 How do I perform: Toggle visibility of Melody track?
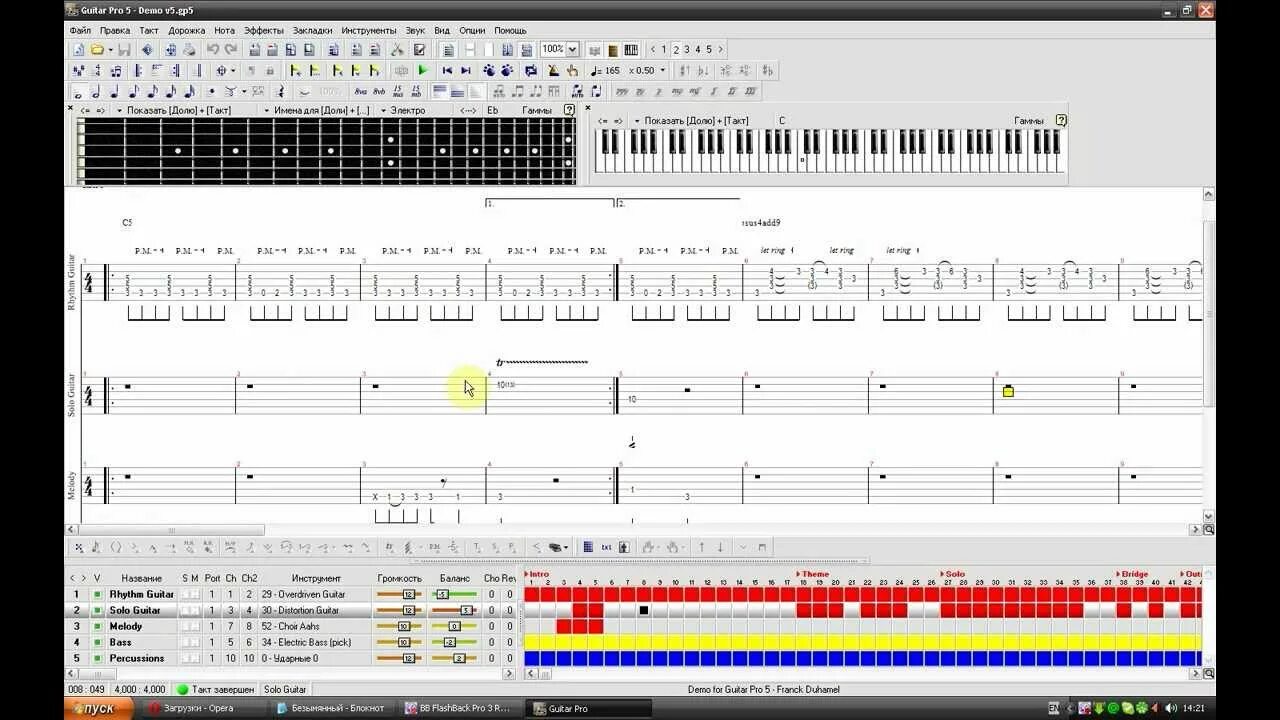click(97, 626)
